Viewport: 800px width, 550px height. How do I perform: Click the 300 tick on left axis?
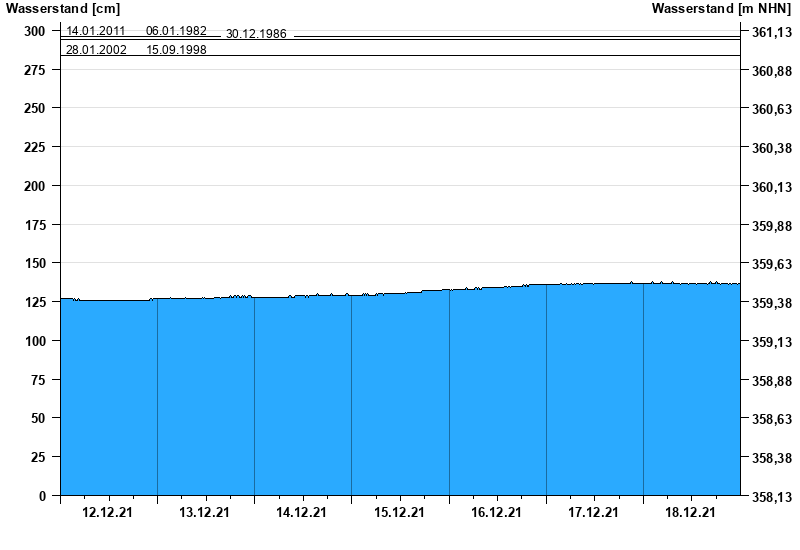pos(35,31)
